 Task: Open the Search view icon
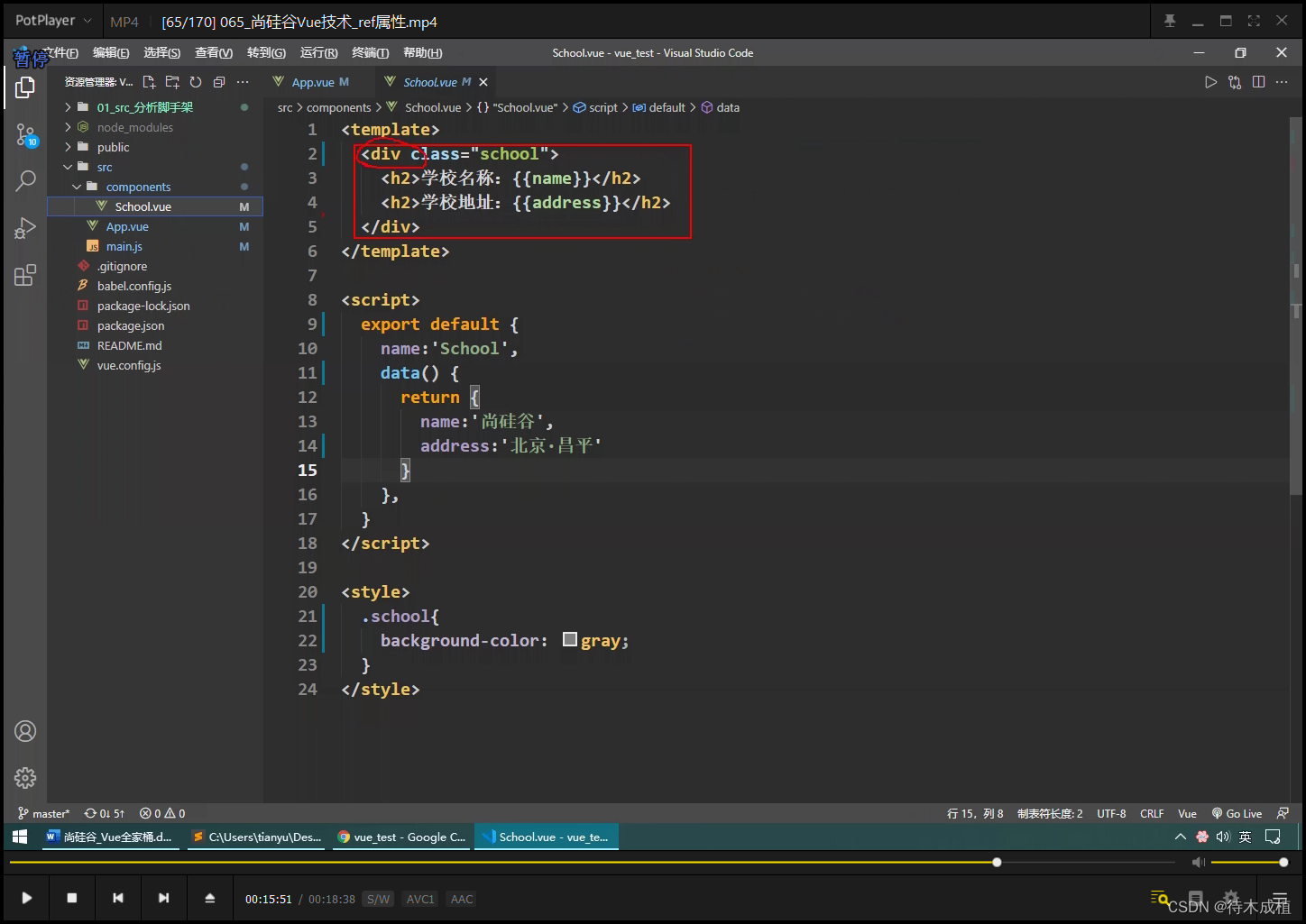click(25, 181)
